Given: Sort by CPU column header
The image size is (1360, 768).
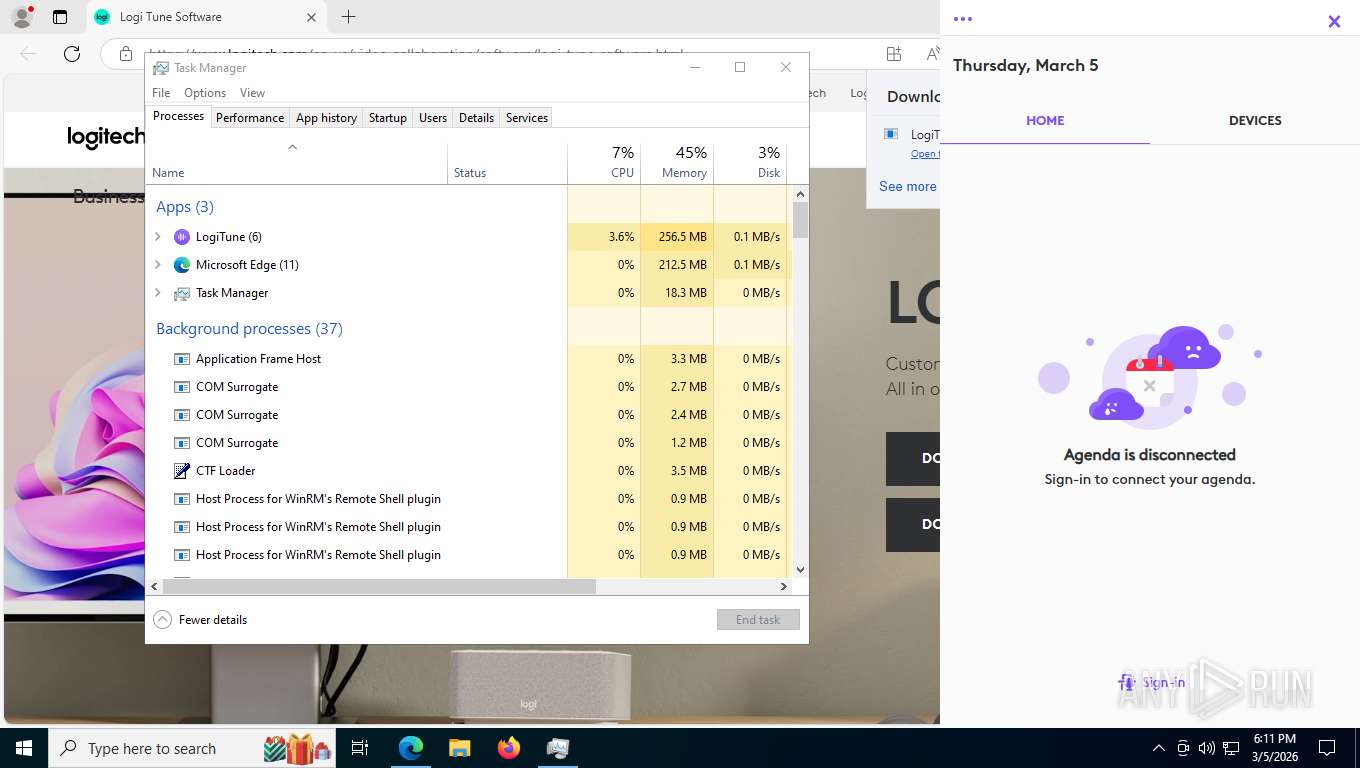Looking at the screenshot, I should pyautogui.click(x=604, y=163).
